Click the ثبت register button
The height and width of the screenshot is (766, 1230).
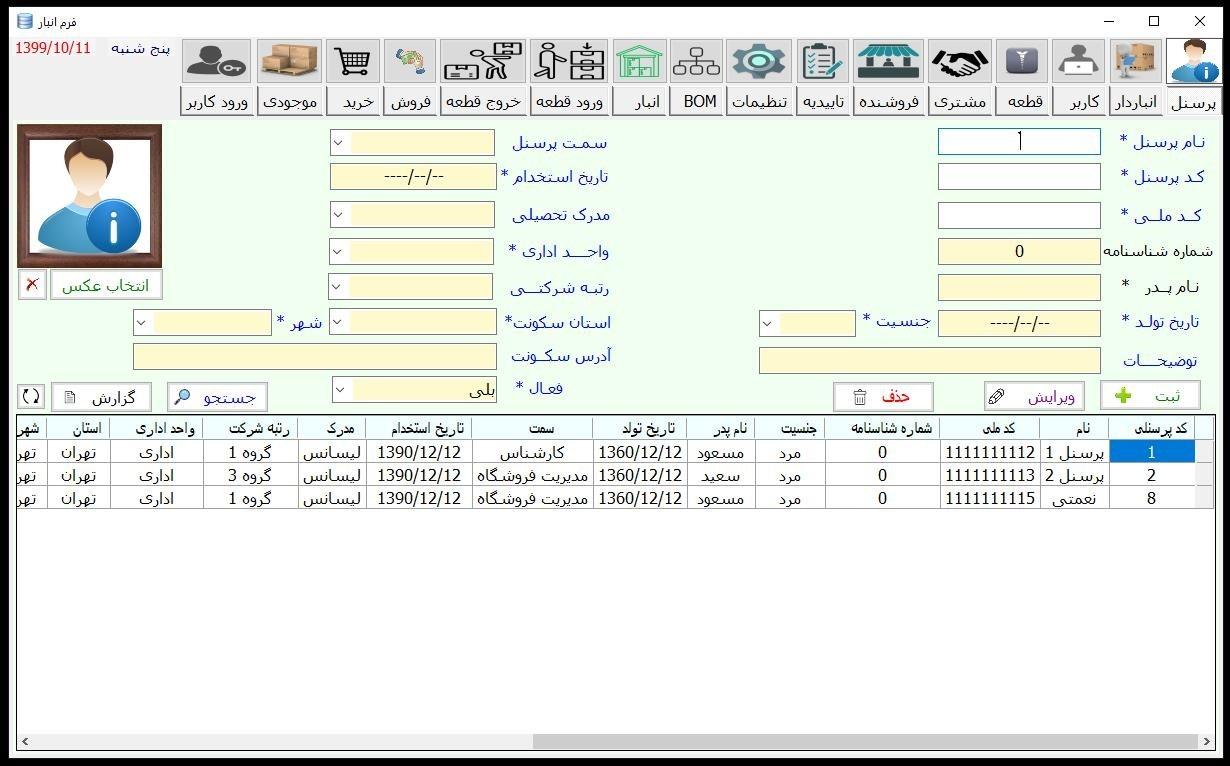(x=1150, y=396)
